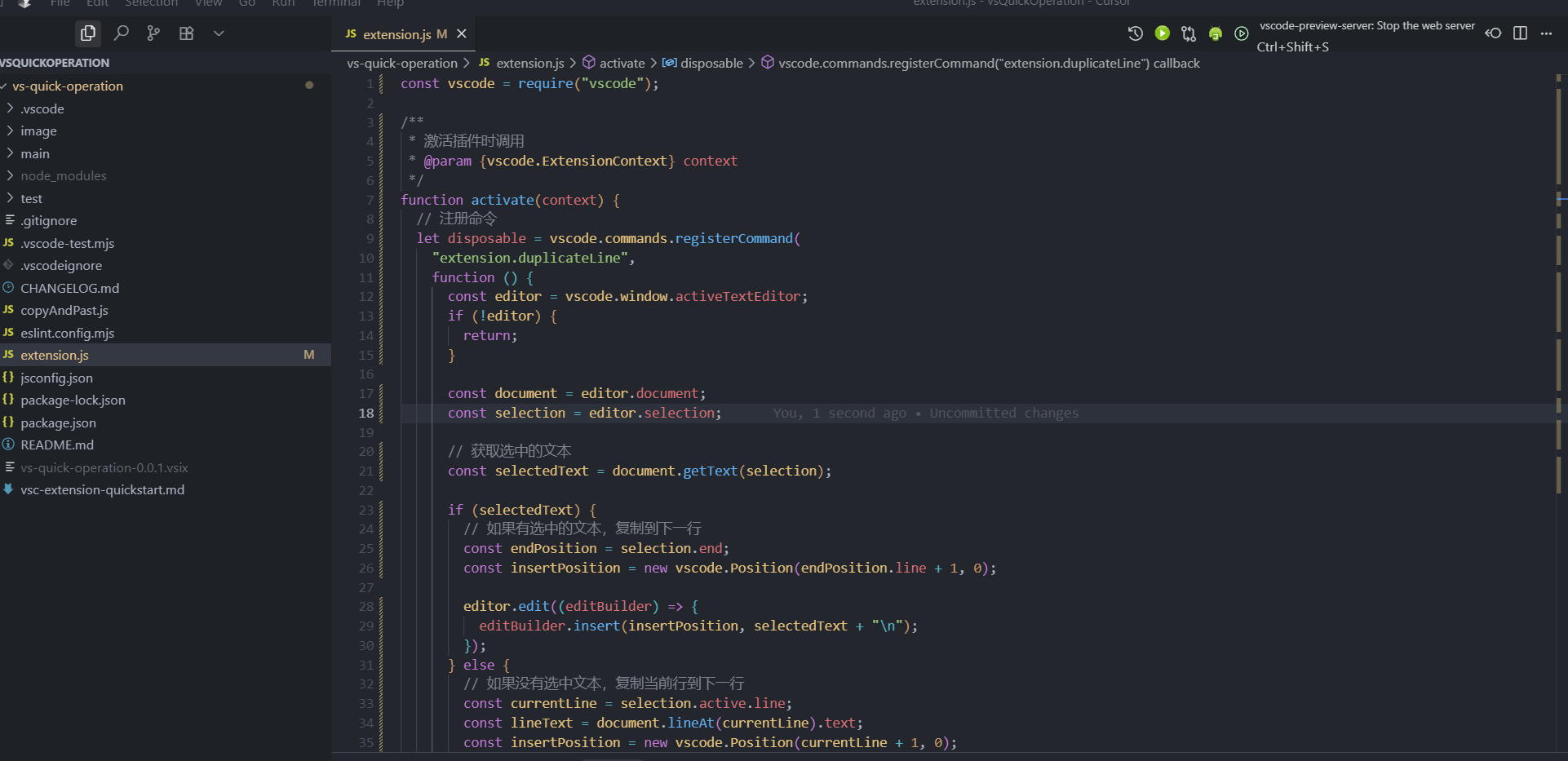Open CHANGELOG.md from the file tree
This screenshot has width=1568, height=761.
[166, 288]
